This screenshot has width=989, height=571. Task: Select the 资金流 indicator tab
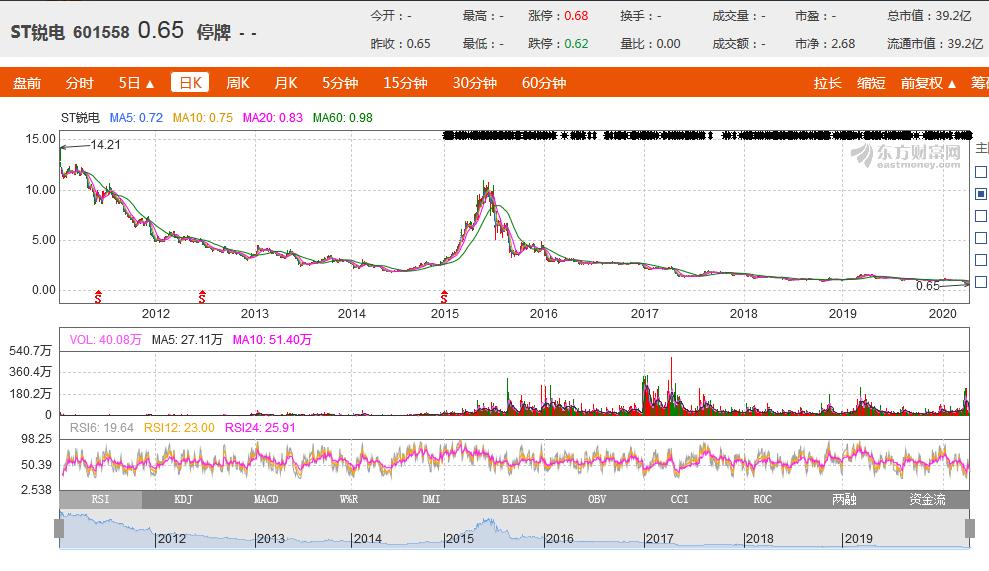pyautogui.click(x=927, y=499)
